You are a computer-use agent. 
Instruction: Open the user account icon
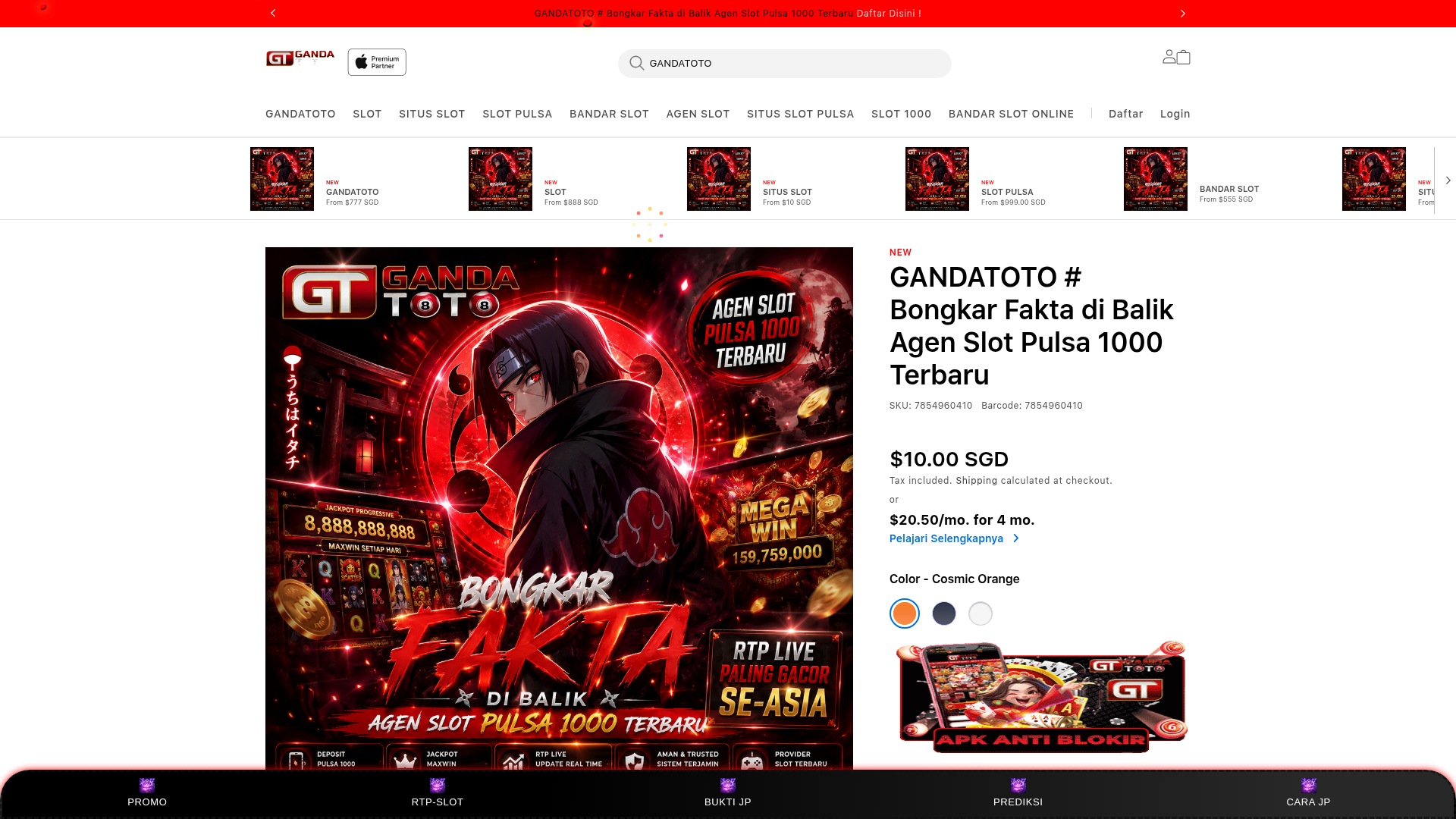pos(1169,57)
